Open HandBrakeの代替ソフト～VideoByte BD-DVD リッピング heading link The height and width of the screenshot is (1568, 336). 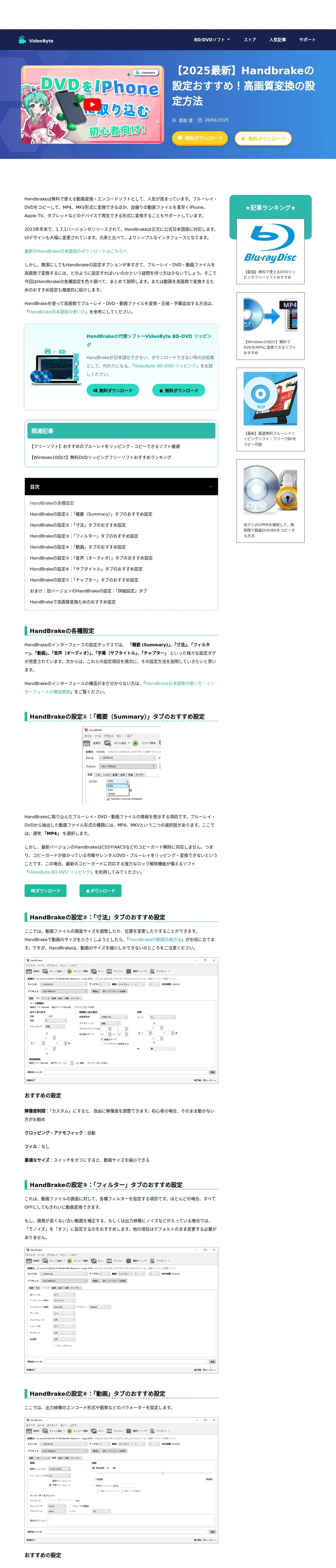click(149, 340)
